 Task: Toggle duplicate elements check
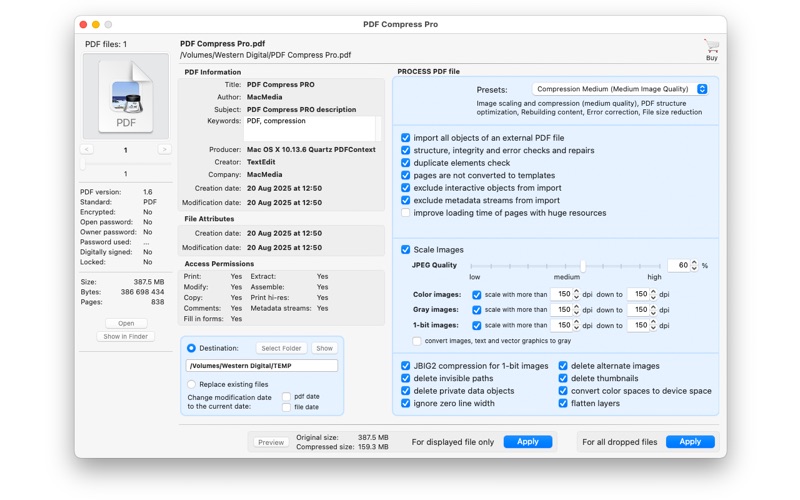point(406,163)
